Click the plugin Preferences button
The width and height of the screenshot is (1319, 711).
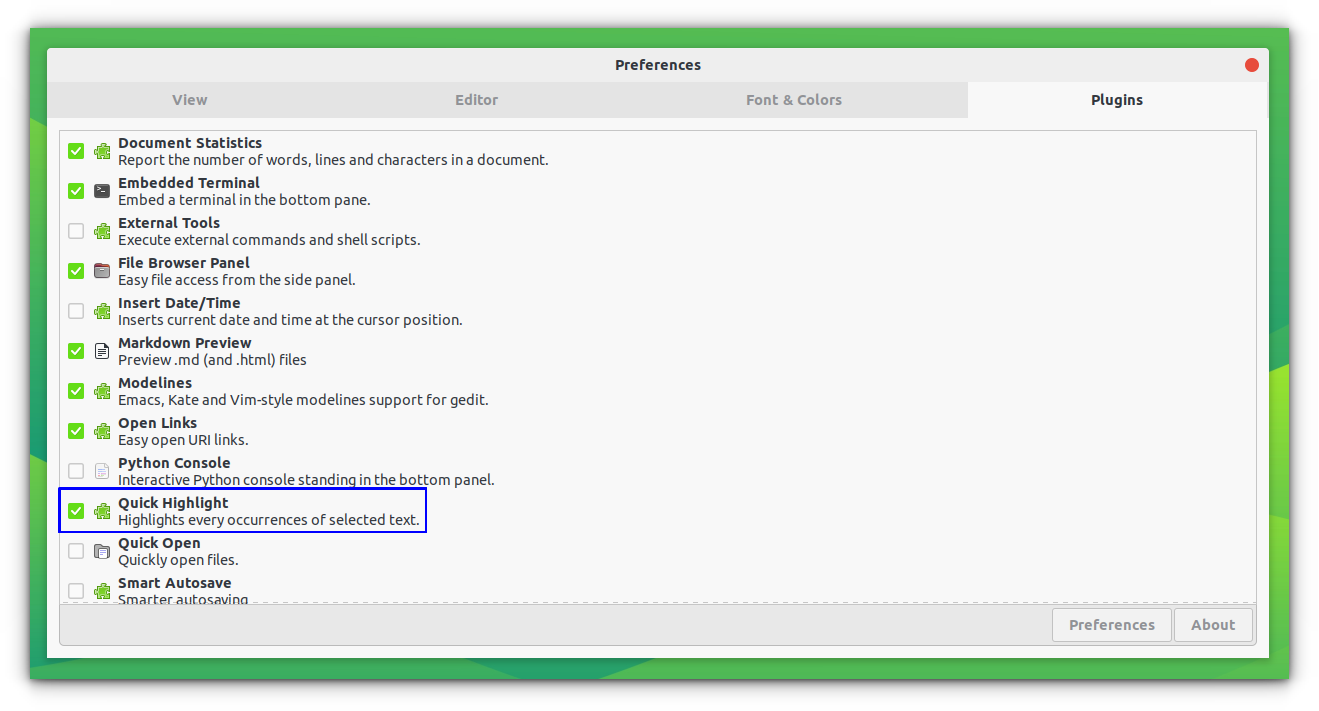(x=1111, y=625)
